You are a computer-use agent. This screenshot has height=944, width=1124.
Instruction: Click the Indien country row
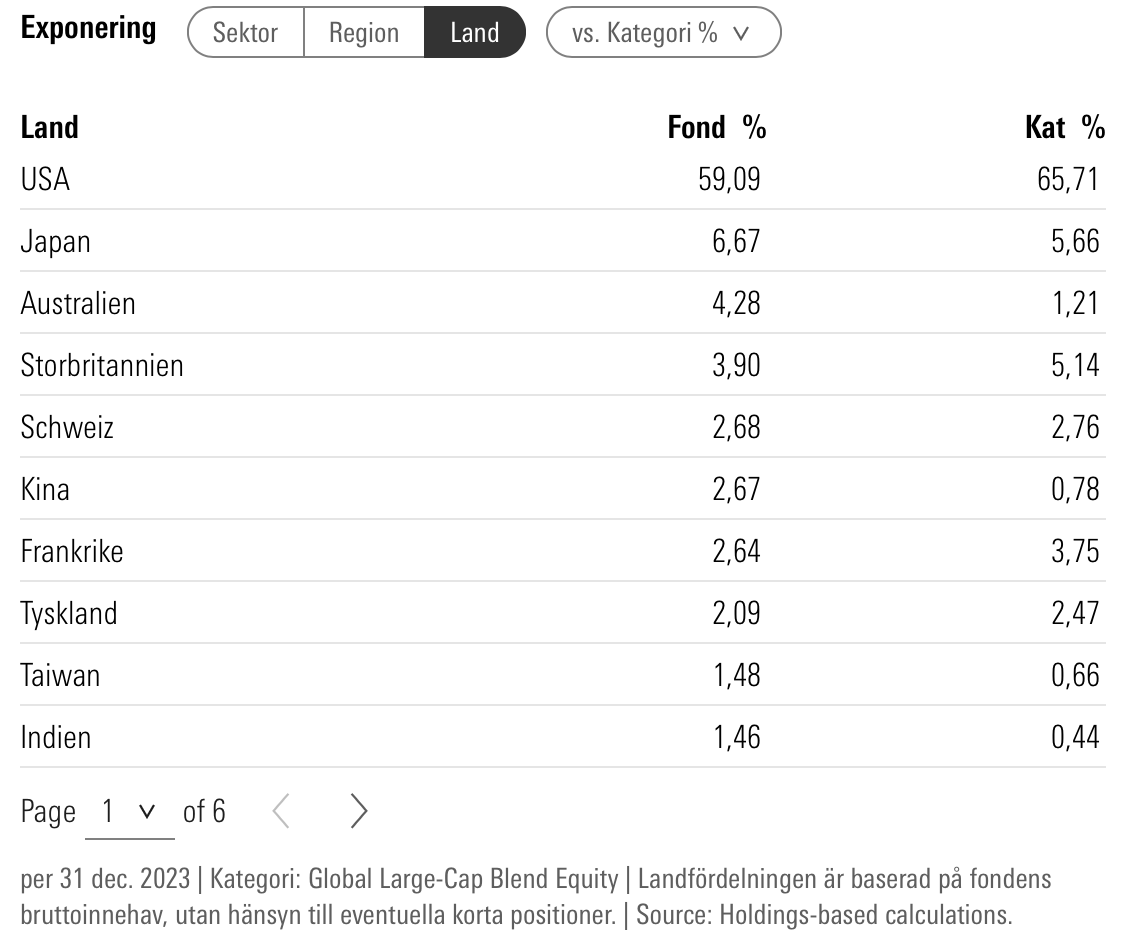(x=56, y=738)
